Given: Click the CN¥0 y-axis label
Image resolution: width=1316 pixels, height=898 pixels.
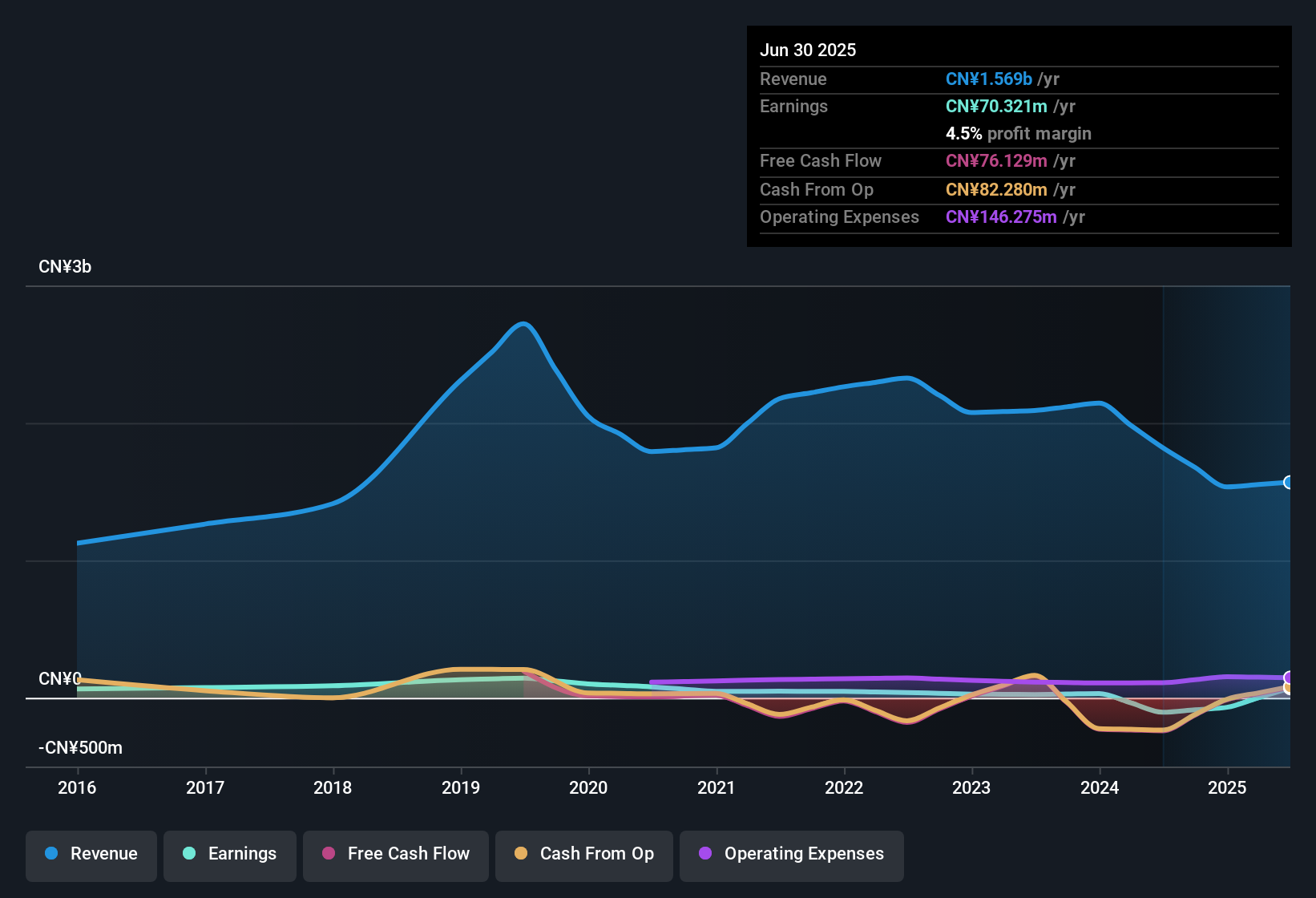Looking at the screenshot, I should [x=60, y=679].
